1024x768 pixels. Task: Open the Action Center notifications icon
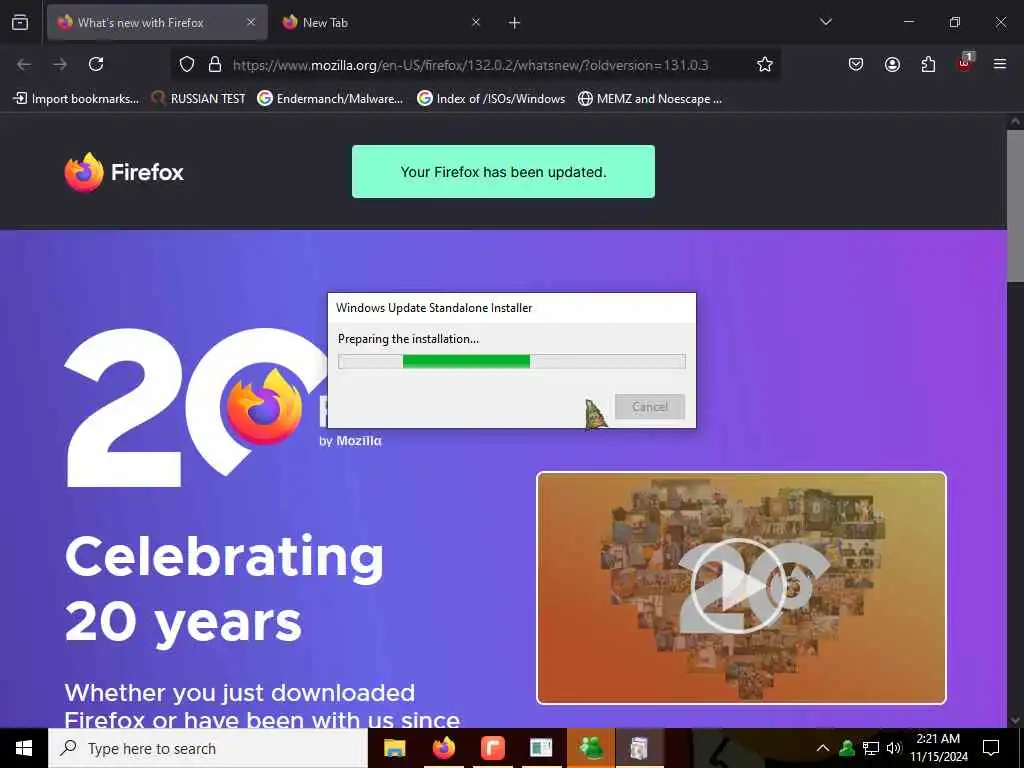pos(991,748)
